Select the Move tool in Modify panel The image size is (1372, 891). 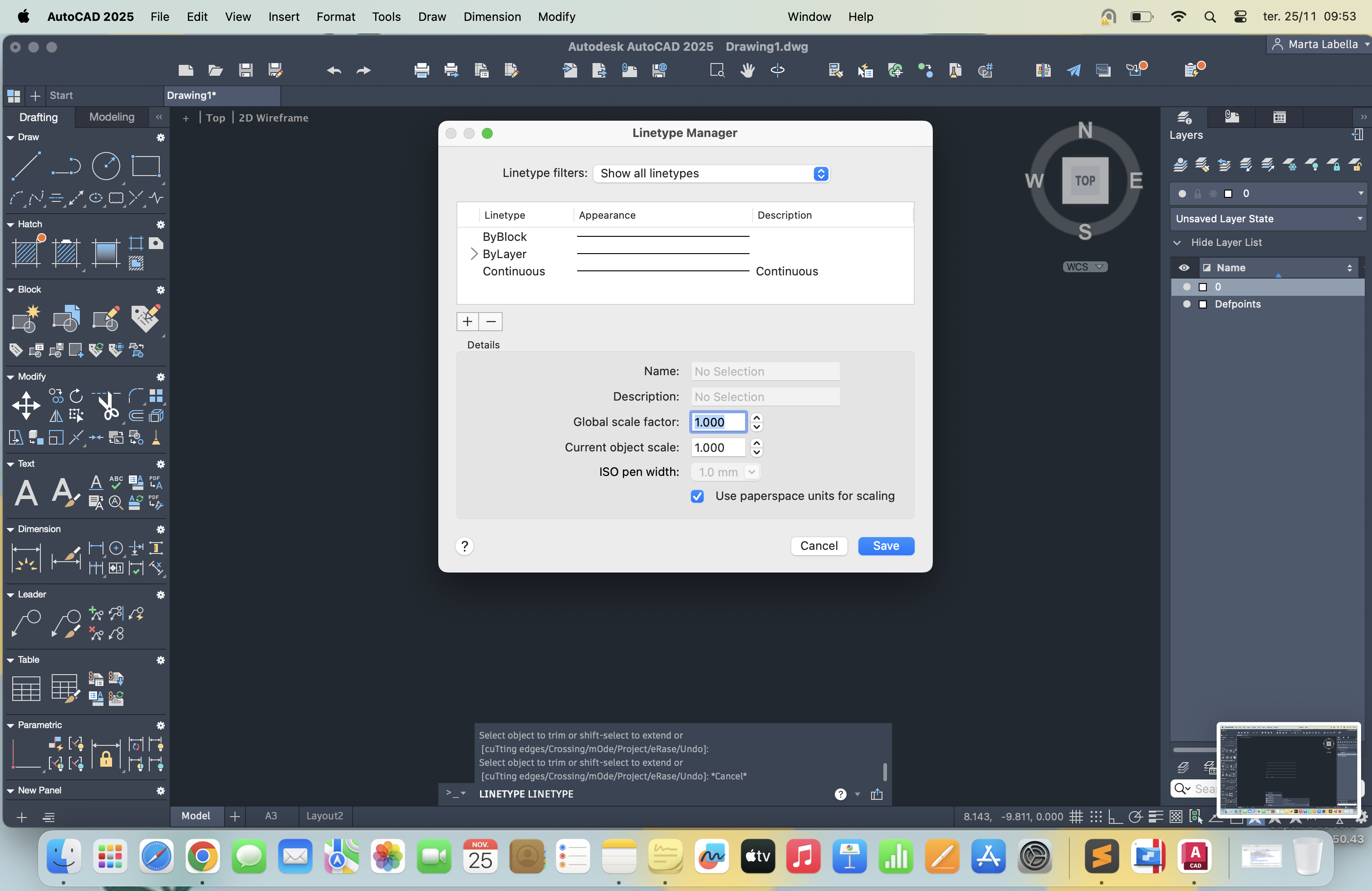[x=26, y=405]
